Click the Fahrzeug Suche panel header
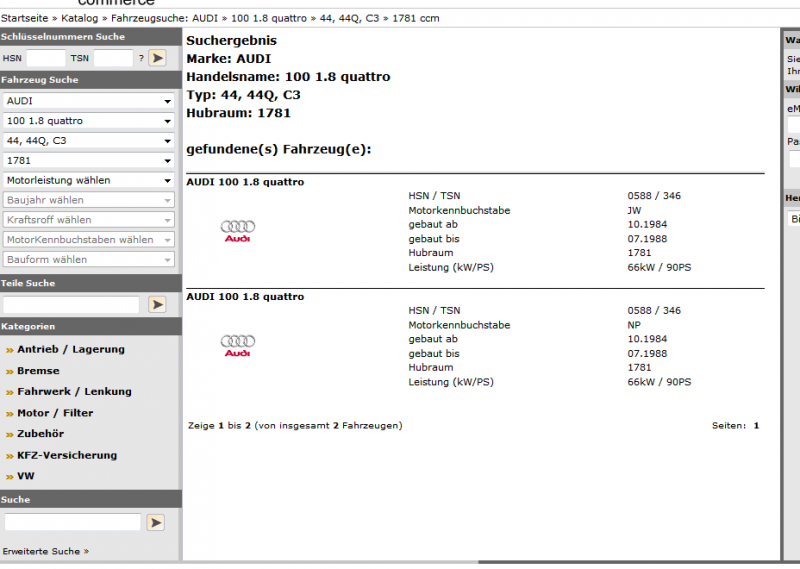This screenshot has width=800, height=569. tap(91, 80)
